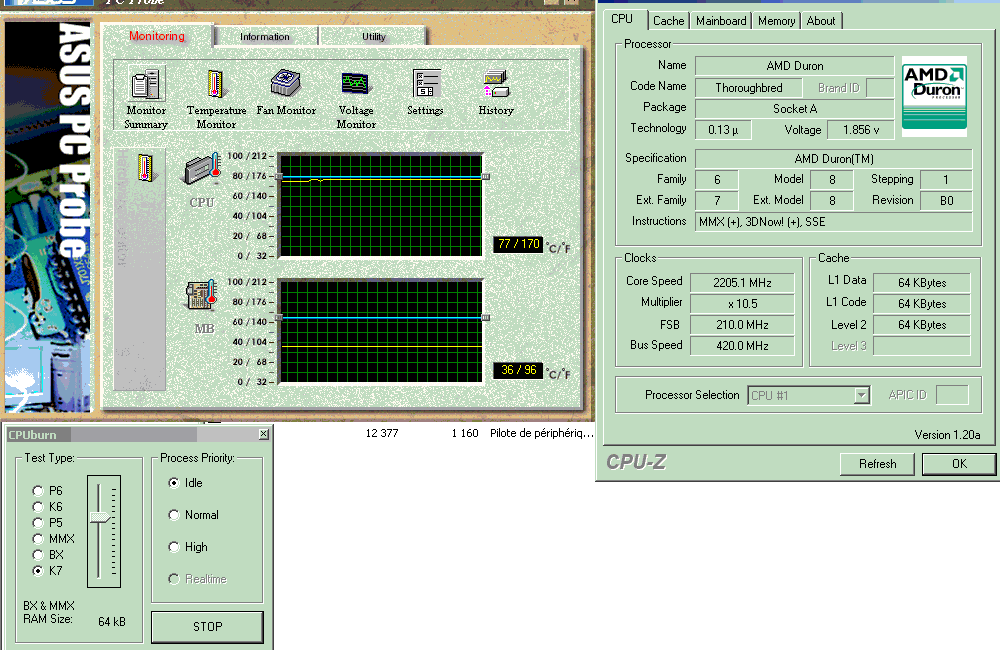Viewport: 1000px width, 650px height.
Task: Choose the MMX test type
Action: [x=39, y=539]
